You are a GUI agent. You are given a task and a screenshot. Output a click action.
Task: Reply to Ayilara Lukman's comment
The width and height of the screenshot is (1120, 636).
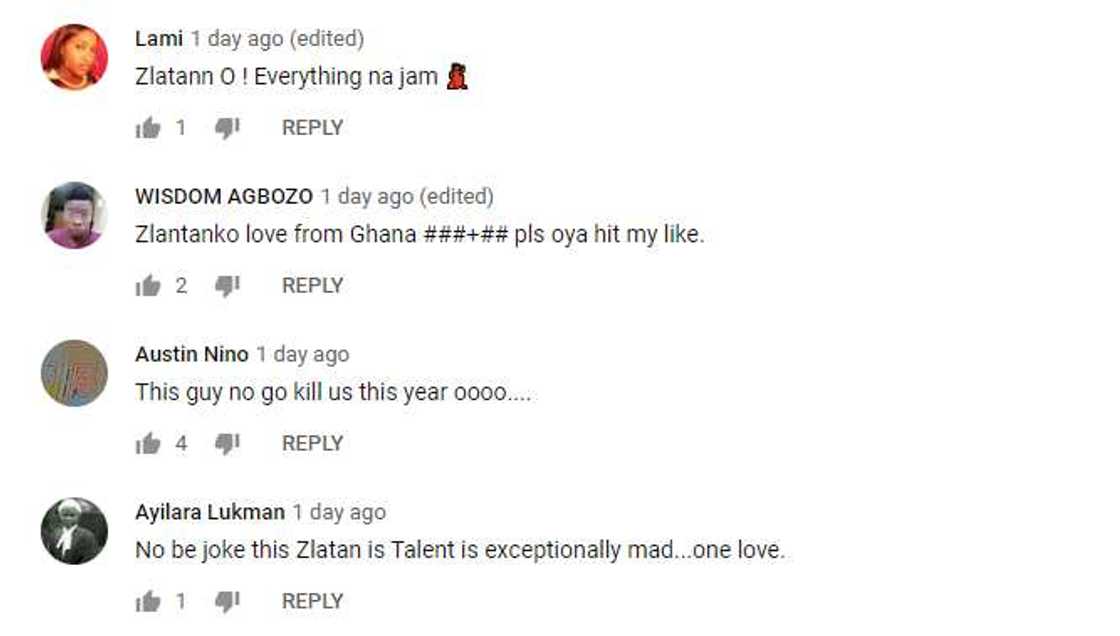click(x=312, y=602)
